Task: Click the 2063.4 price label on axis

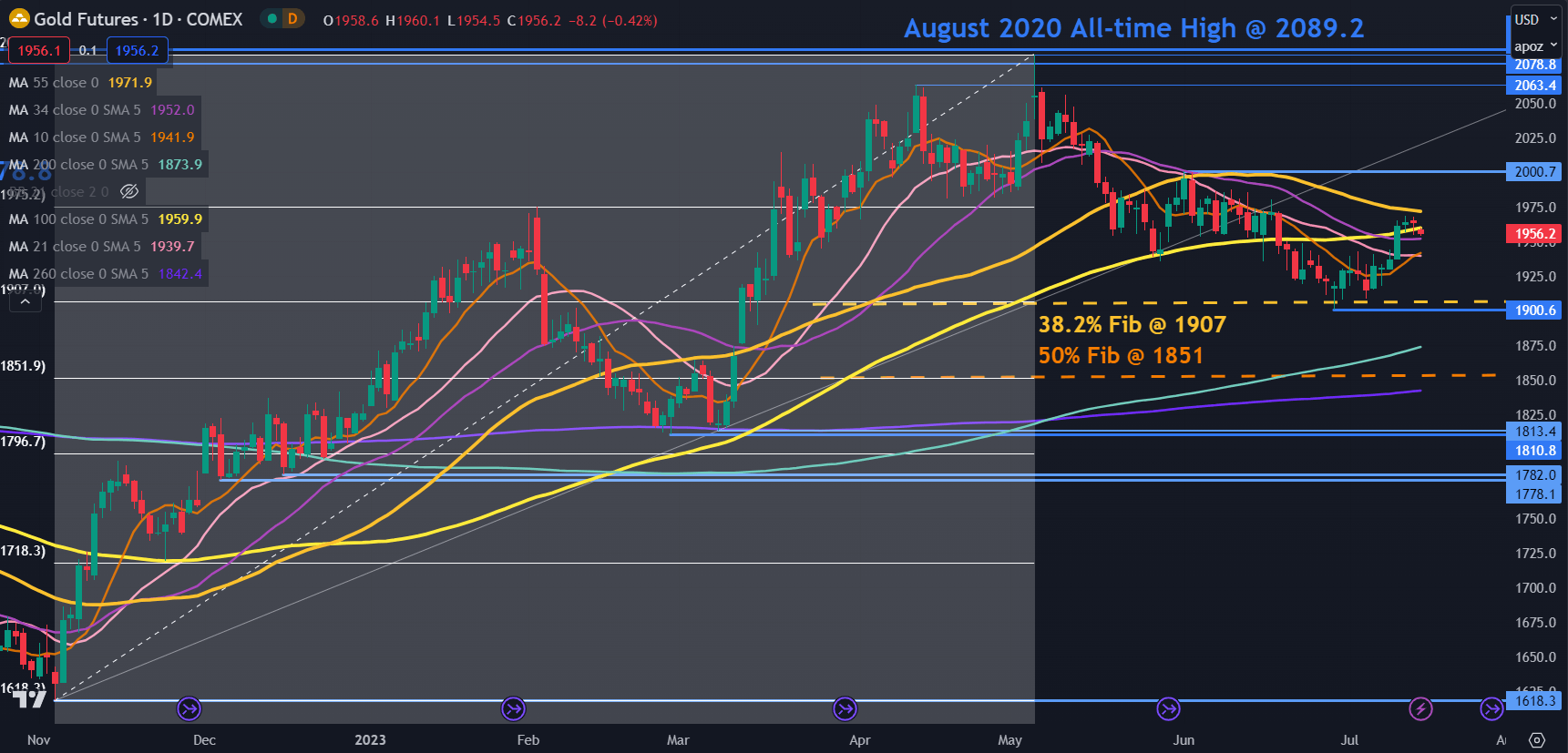Action: tap(1535, 86)
